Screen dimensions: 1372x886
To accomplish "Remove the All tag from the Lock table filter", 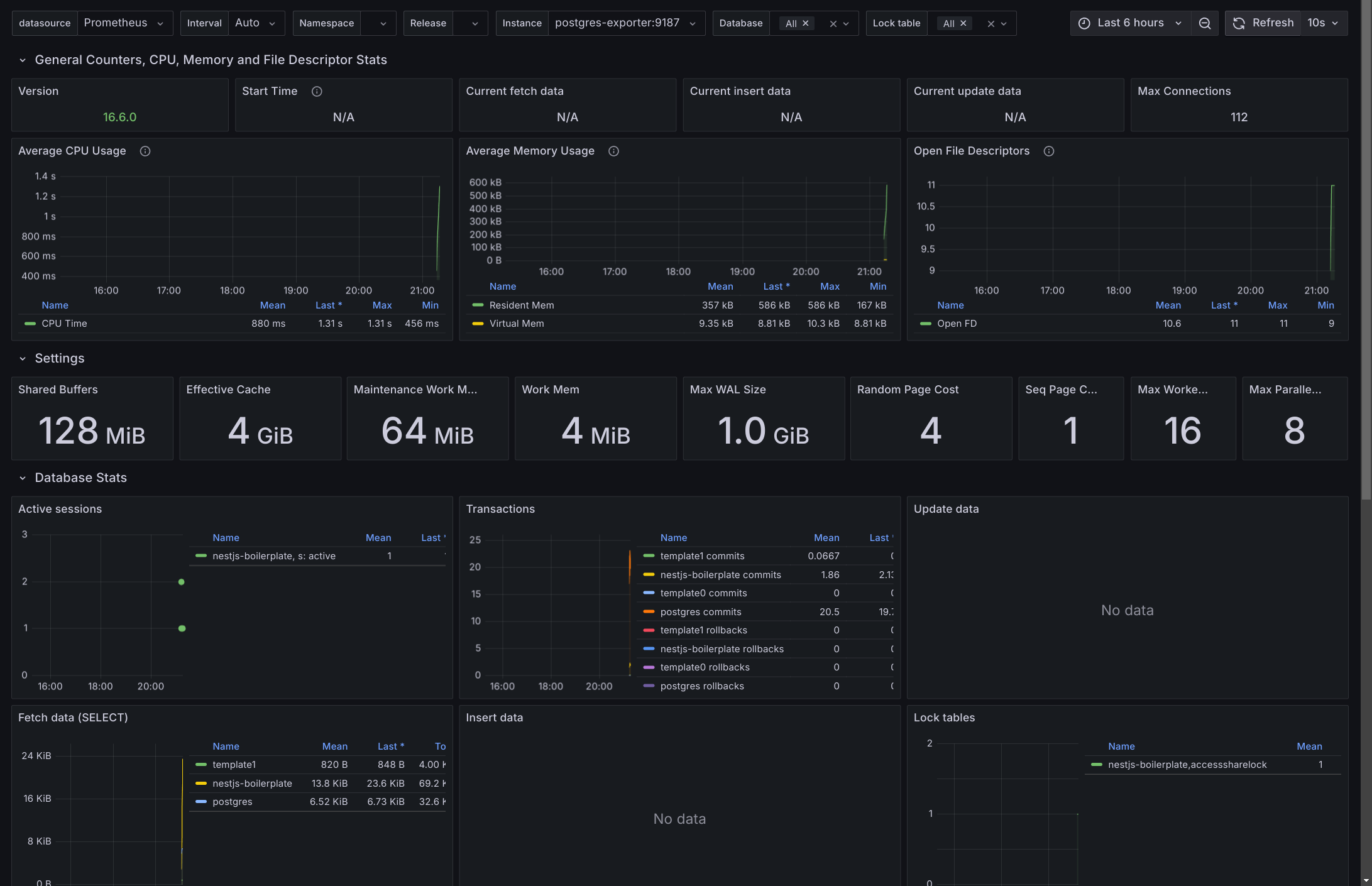I will coord(963,23).
